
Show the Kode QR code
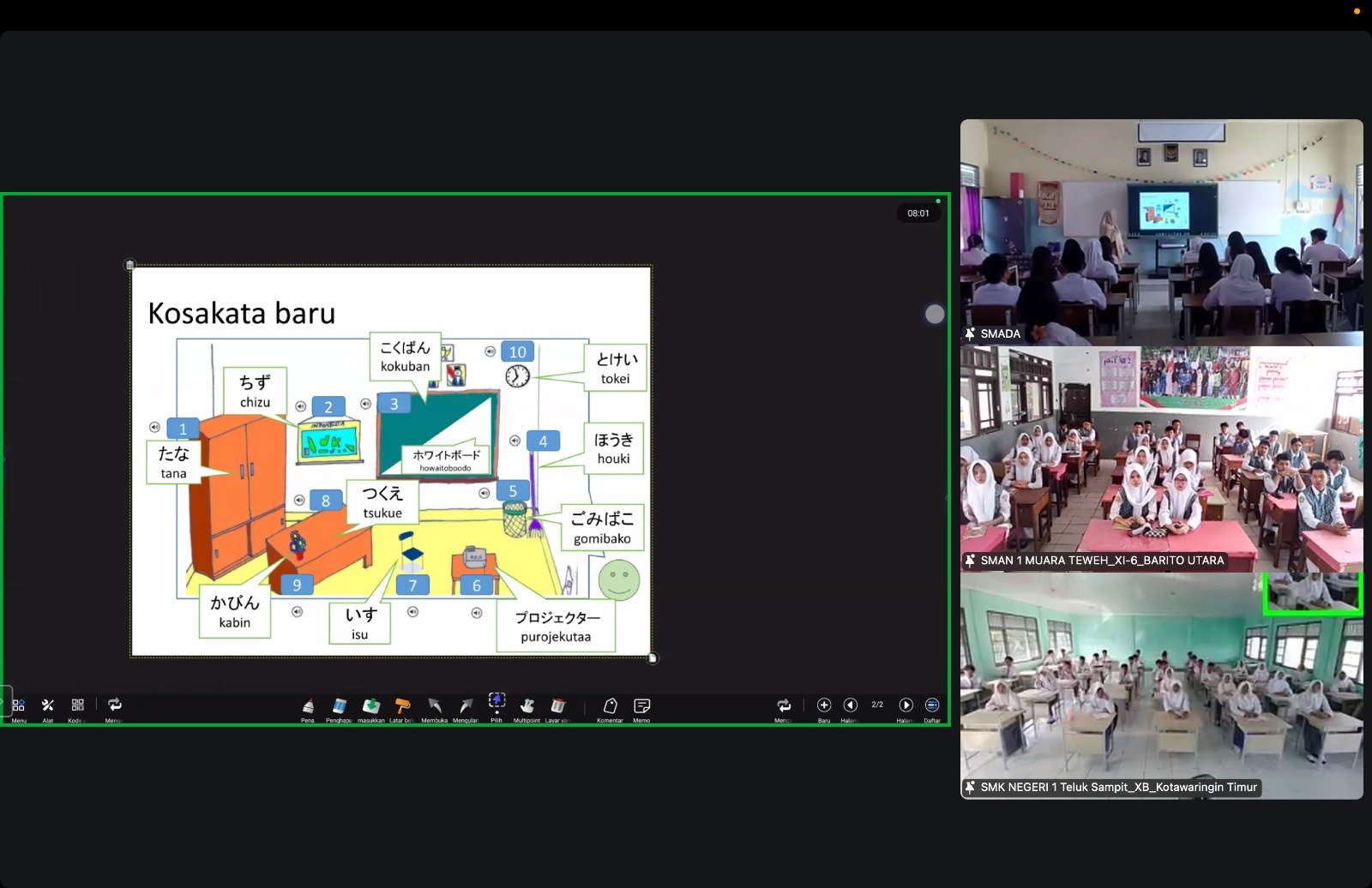[x=77, y=706]
